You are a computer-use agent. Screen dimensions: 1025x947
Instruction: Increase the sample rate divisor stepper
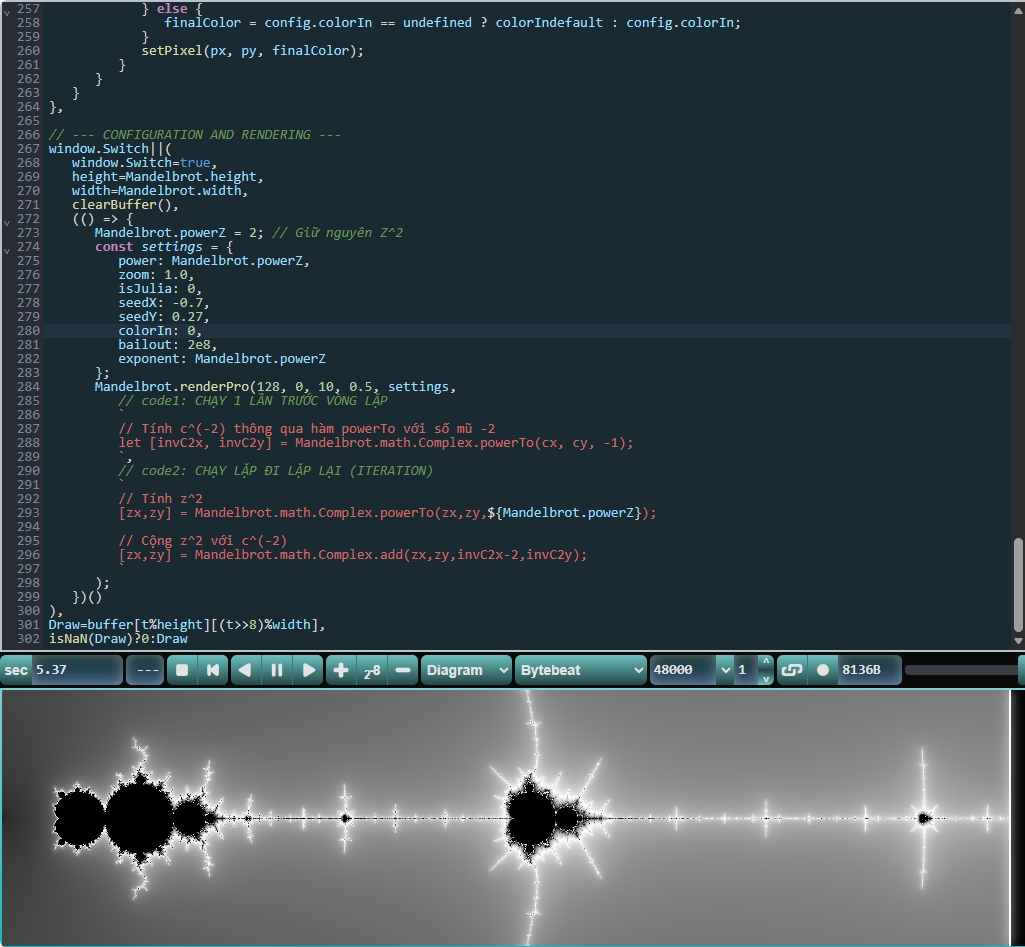point(765,662)
